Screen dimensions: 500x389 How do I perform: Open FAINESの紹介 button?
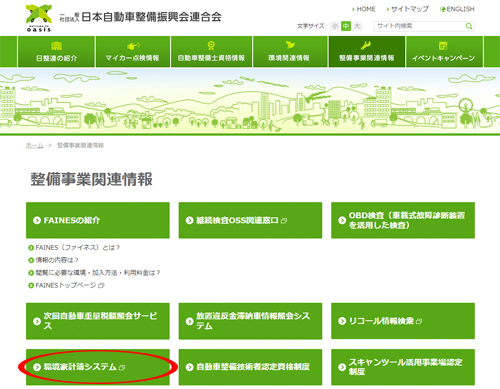tap(98, 220)
